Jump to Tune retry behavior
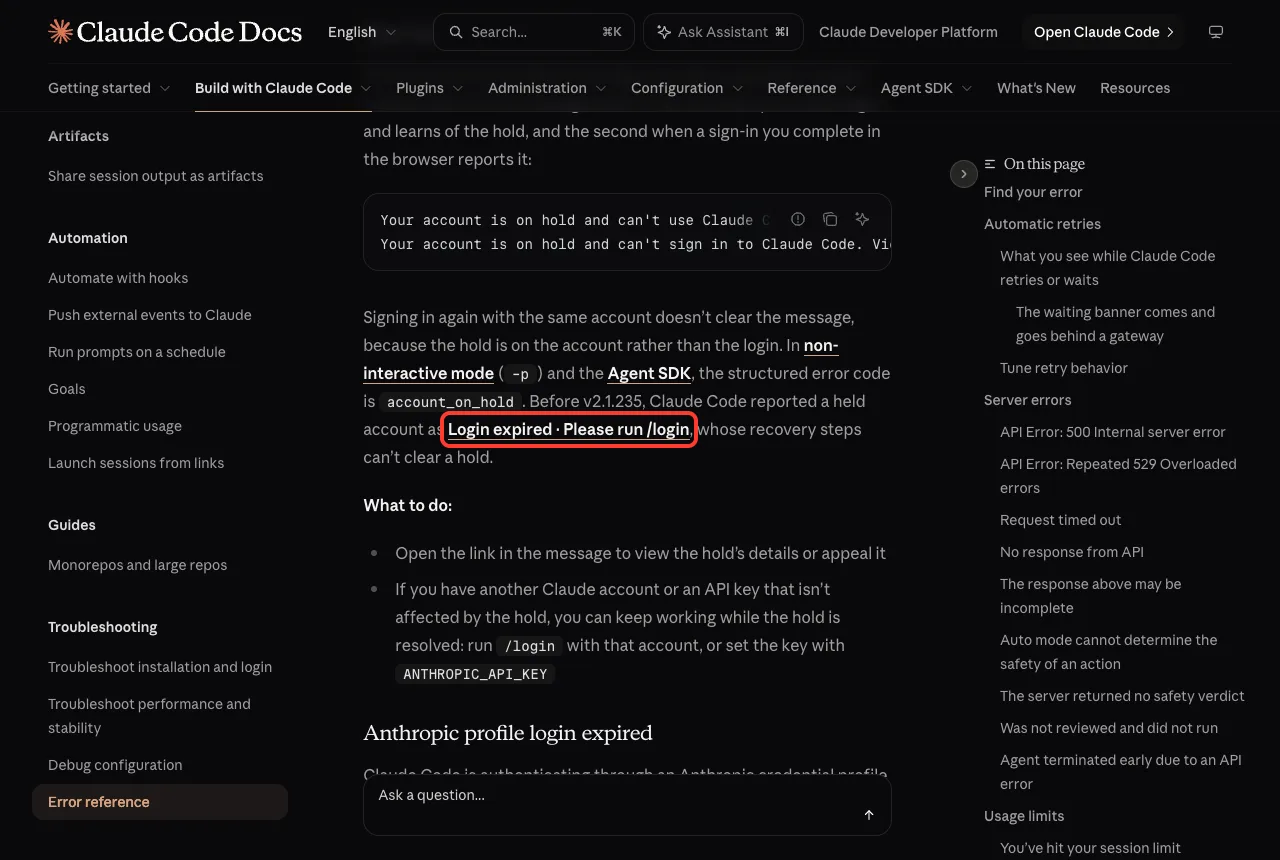The width and height of the screenshot is (1280, 860). pyautogui.click(x=1064, y=368)
